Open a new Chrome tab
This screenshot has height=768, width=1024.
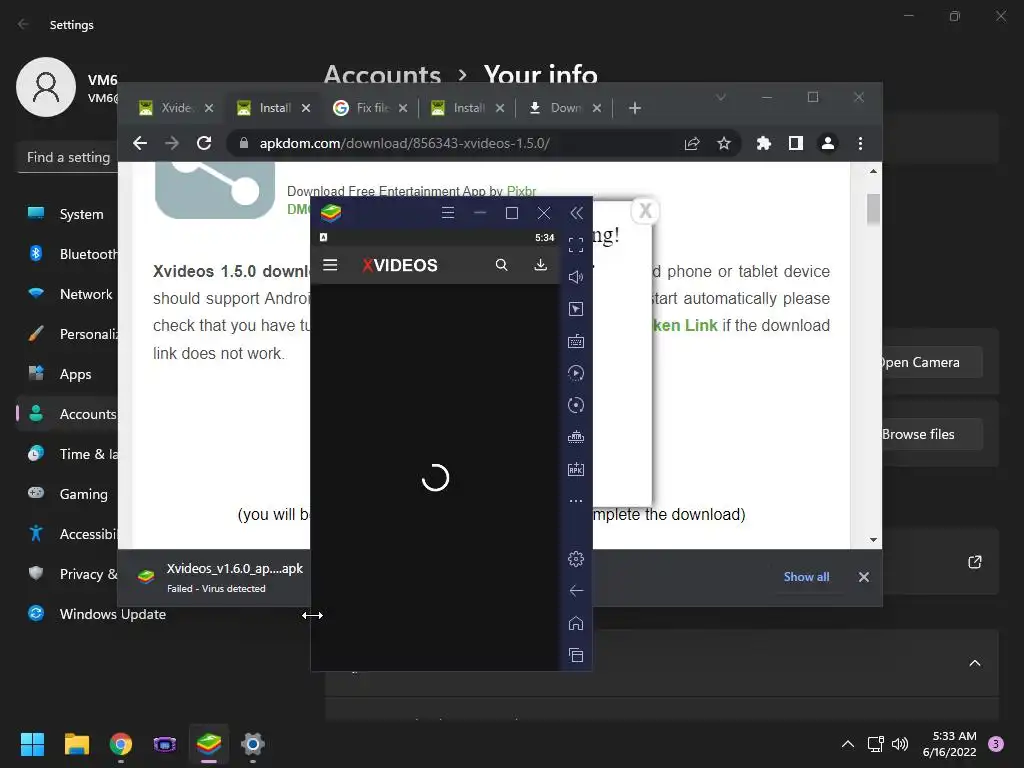tap(635, 108)
